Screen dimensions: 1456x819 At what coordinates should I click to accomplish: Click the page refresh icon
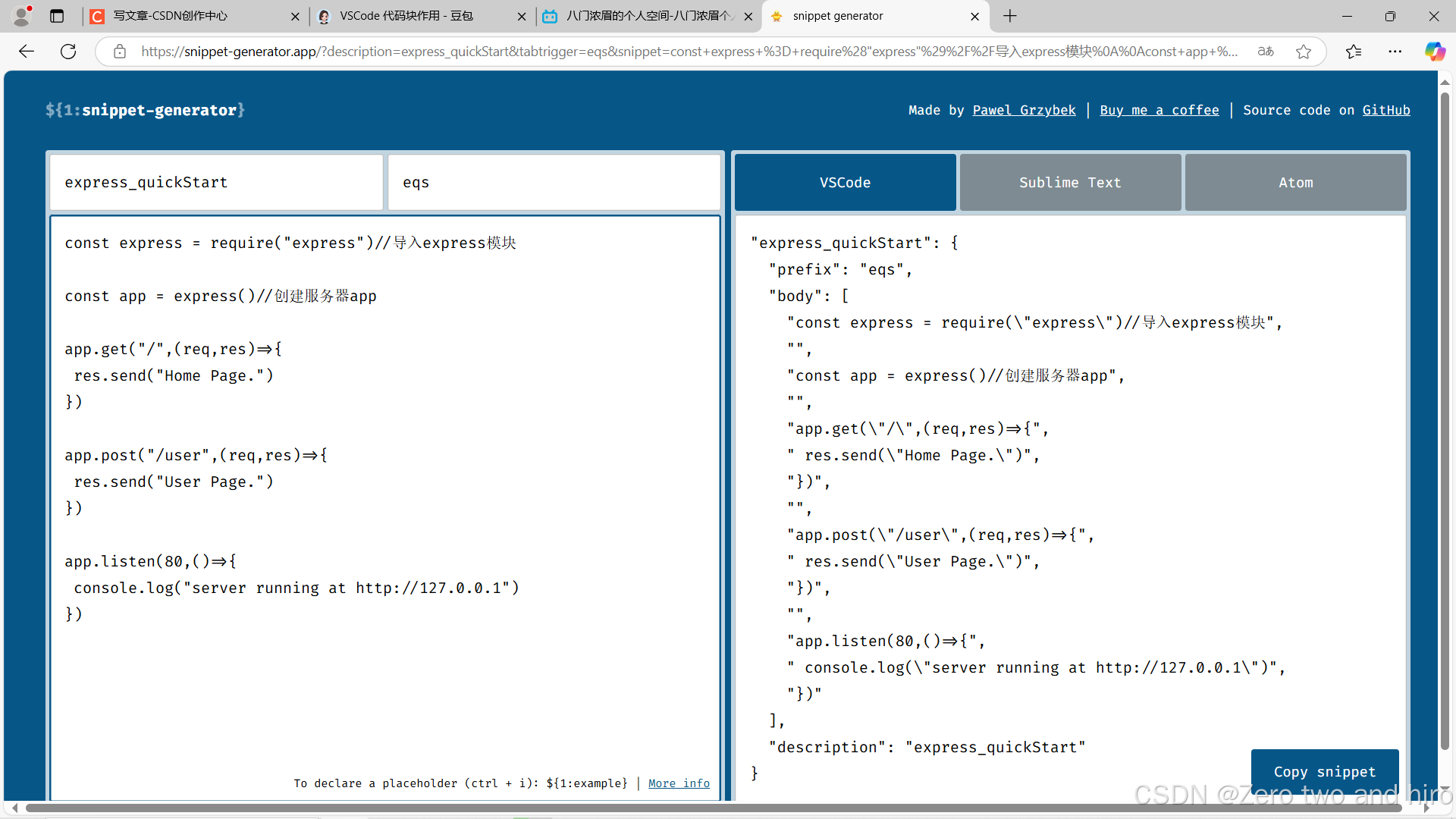click(x=68, y=52)
